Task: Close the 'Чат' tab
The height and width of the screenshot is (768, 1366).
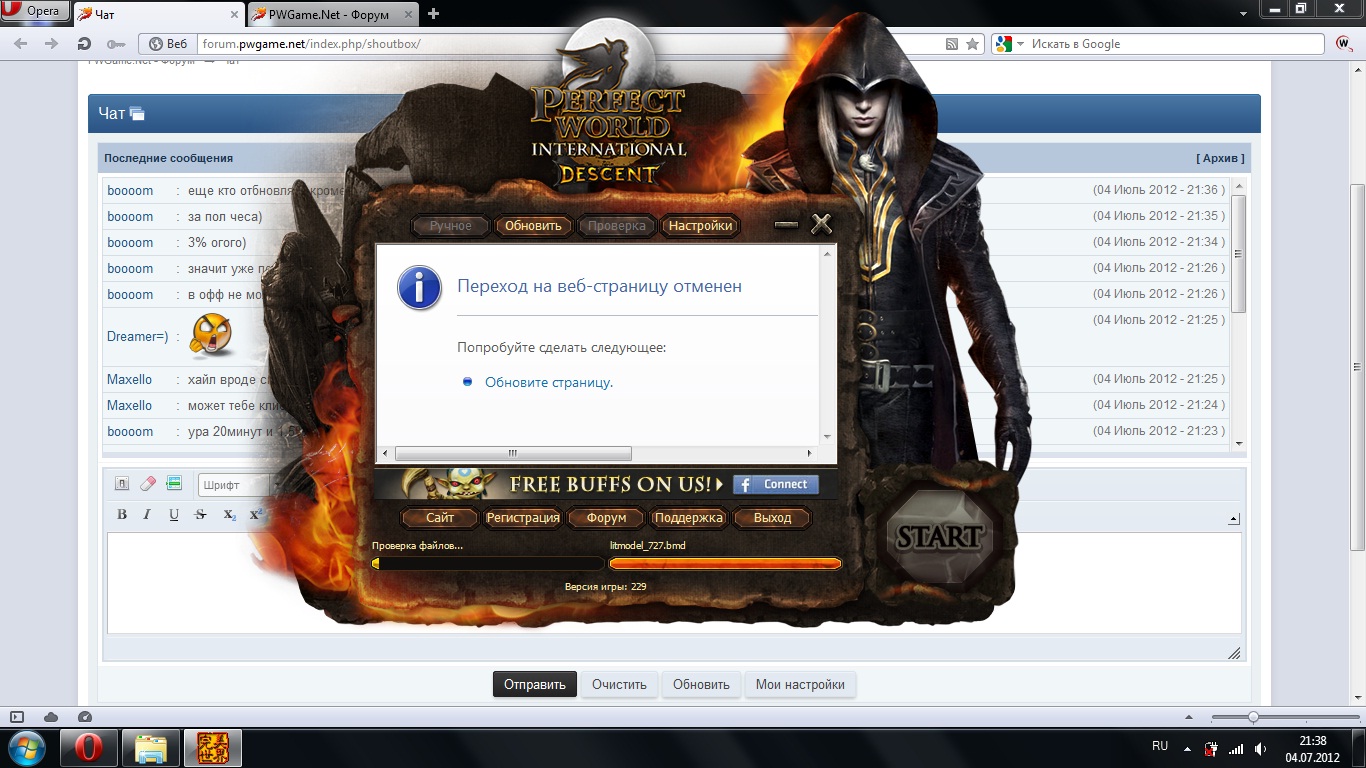Action: pyautogui.click(x=235, y=15)
